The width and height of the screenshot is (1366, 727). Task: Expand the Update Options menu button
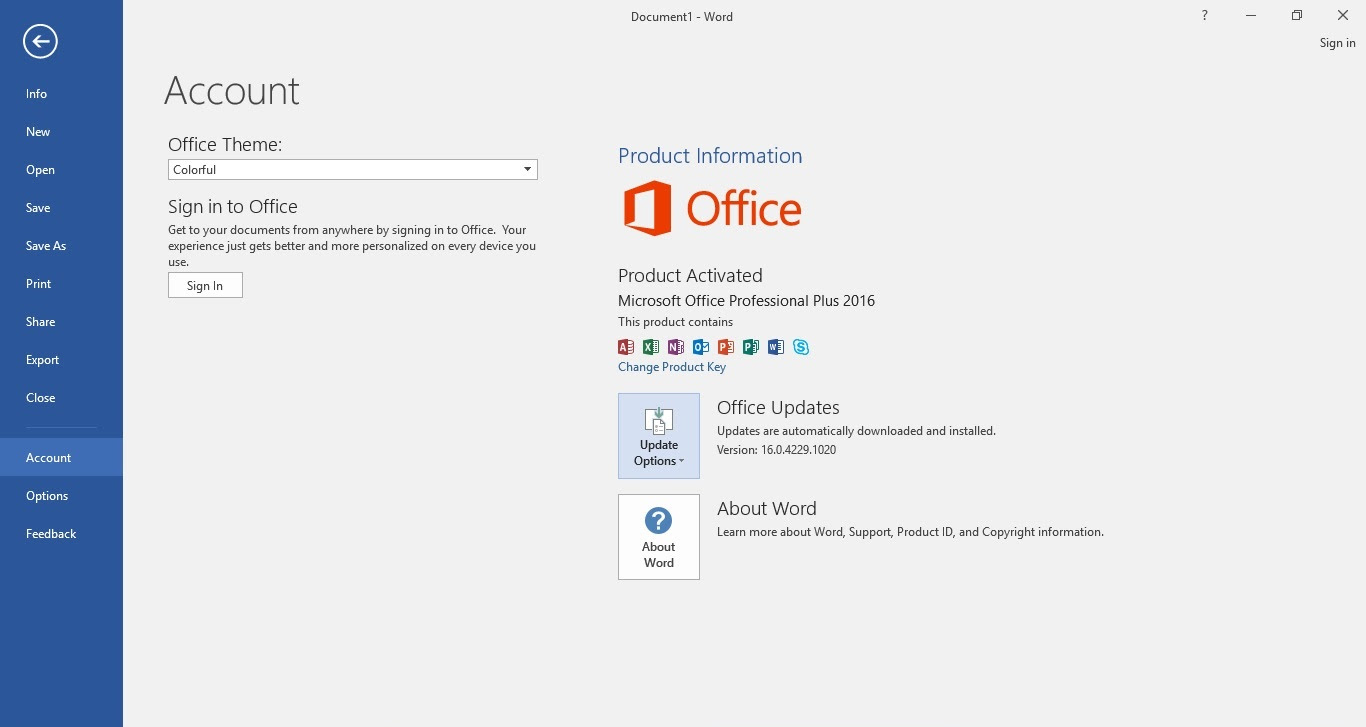pos(659,436)
